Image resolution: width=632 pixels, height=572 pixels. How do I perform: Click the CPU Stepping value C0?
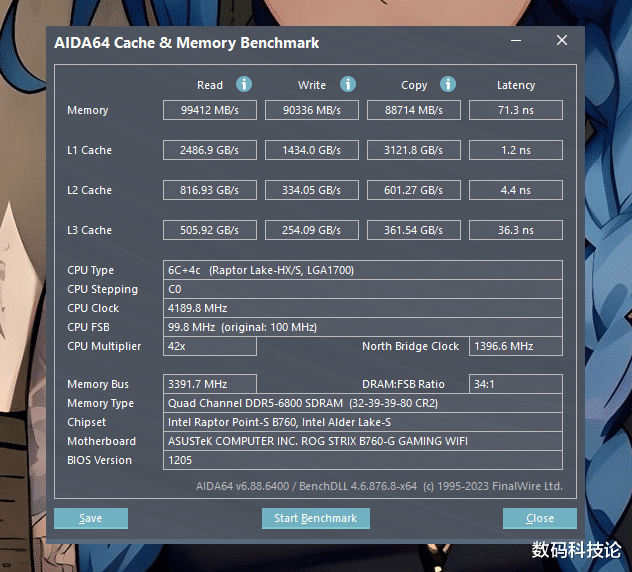tap(363, 289)
